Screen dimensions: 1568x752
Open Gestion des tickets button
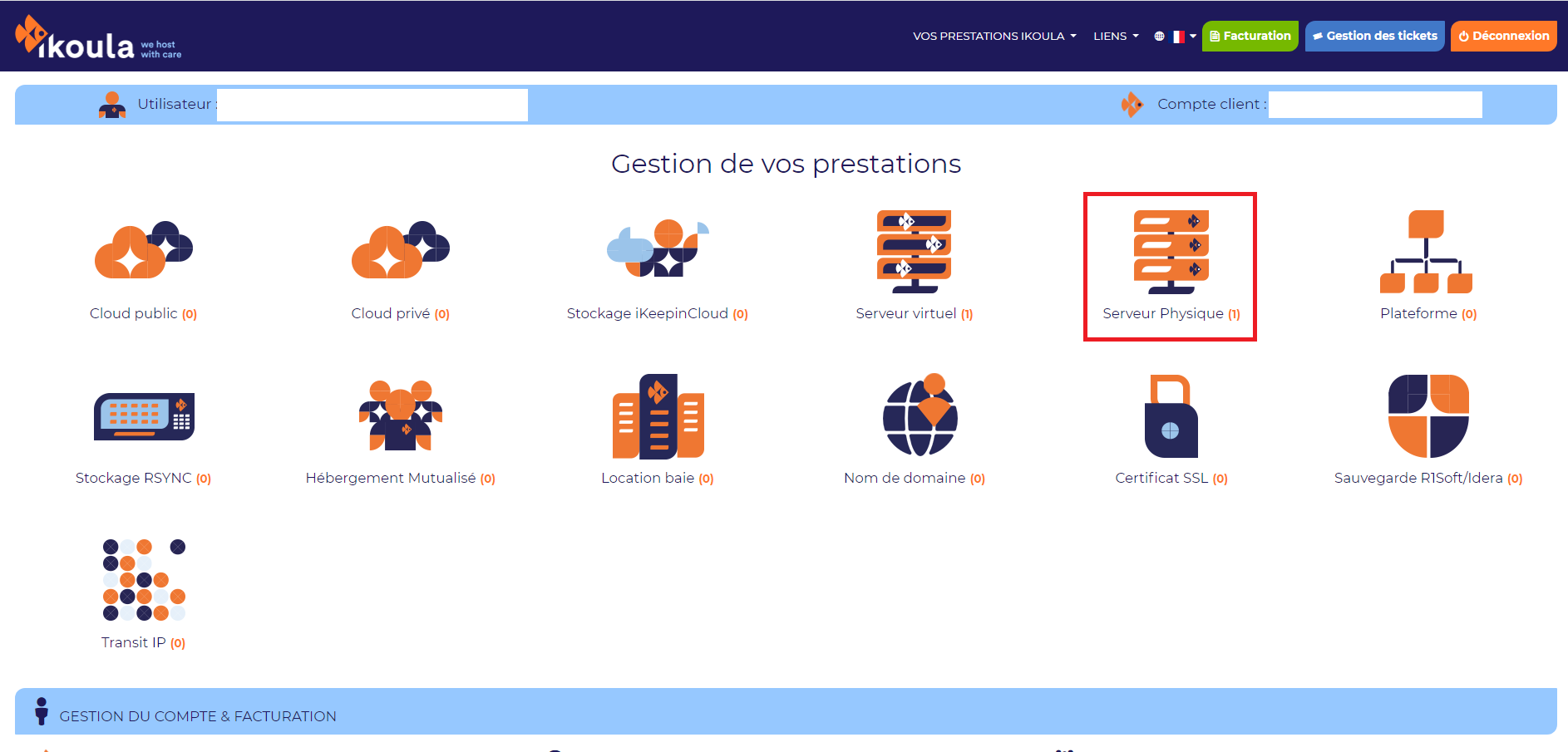point(1374,36)
